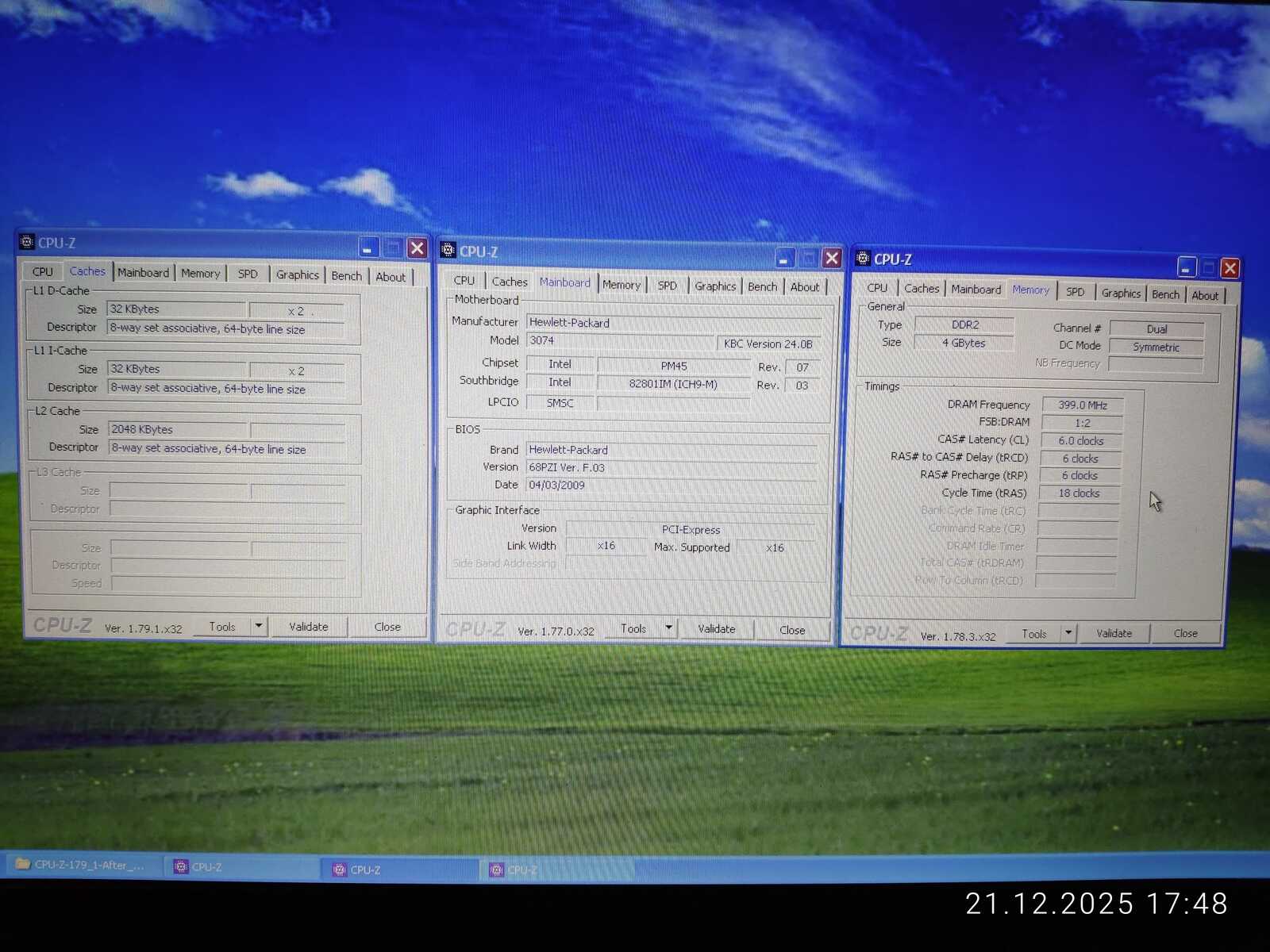The height and width of the screenshot is (952, 1270).
Task: Click the DRAM Frequency value '399.0 MHz'
Action: [x=1083, y=405]
